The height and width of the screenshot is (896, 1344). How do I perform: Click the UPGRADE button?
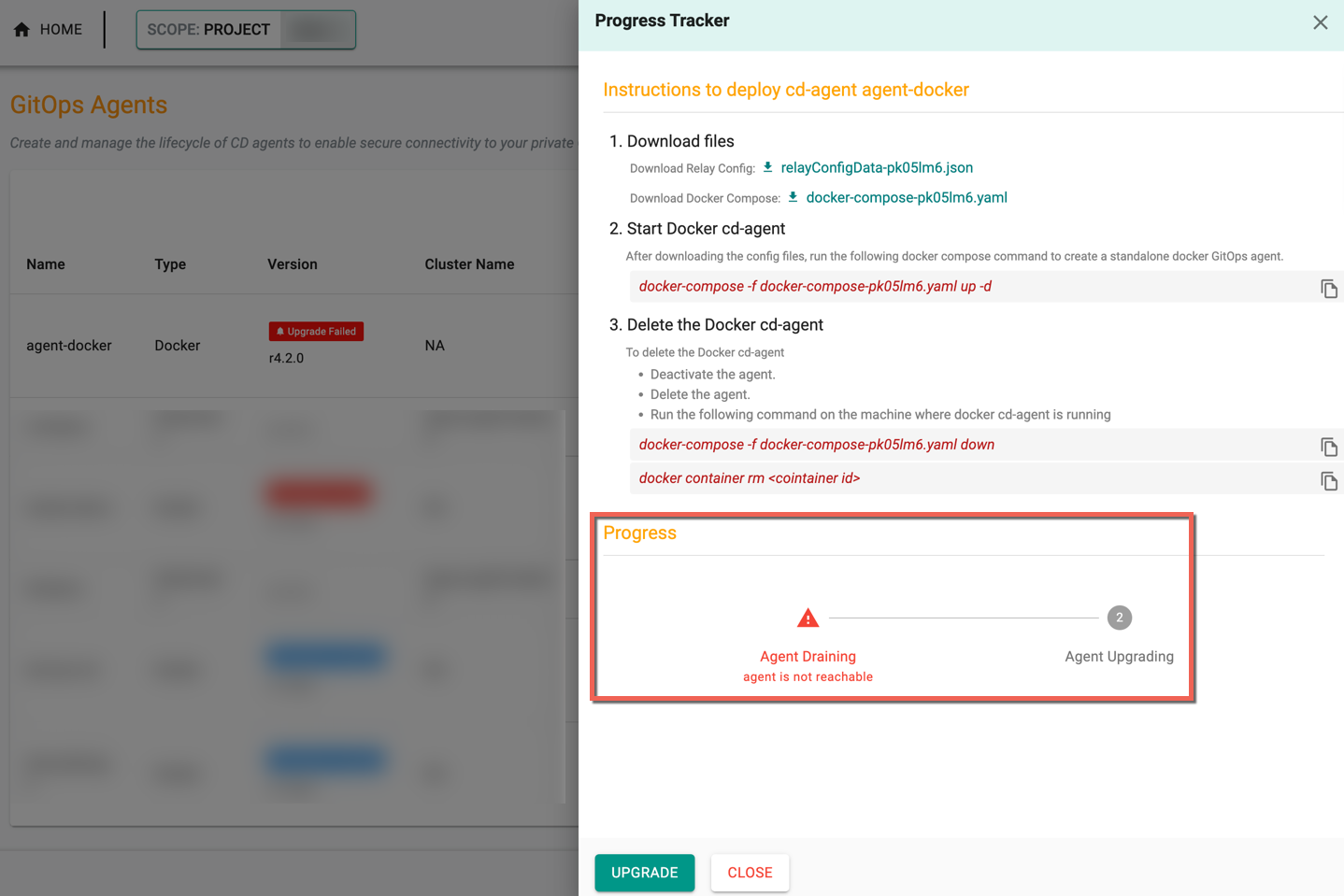(x=645, y=873)
